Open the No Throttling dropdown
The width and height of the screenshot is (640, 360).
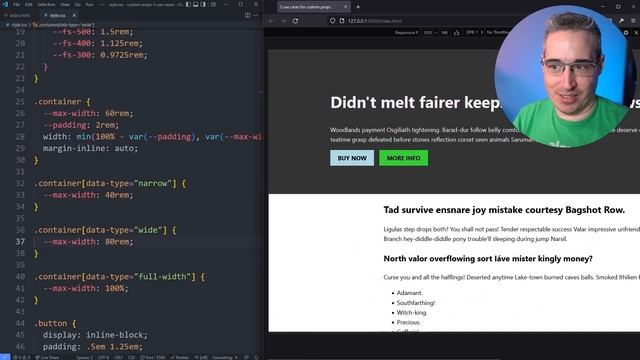[x=498, y=33]
